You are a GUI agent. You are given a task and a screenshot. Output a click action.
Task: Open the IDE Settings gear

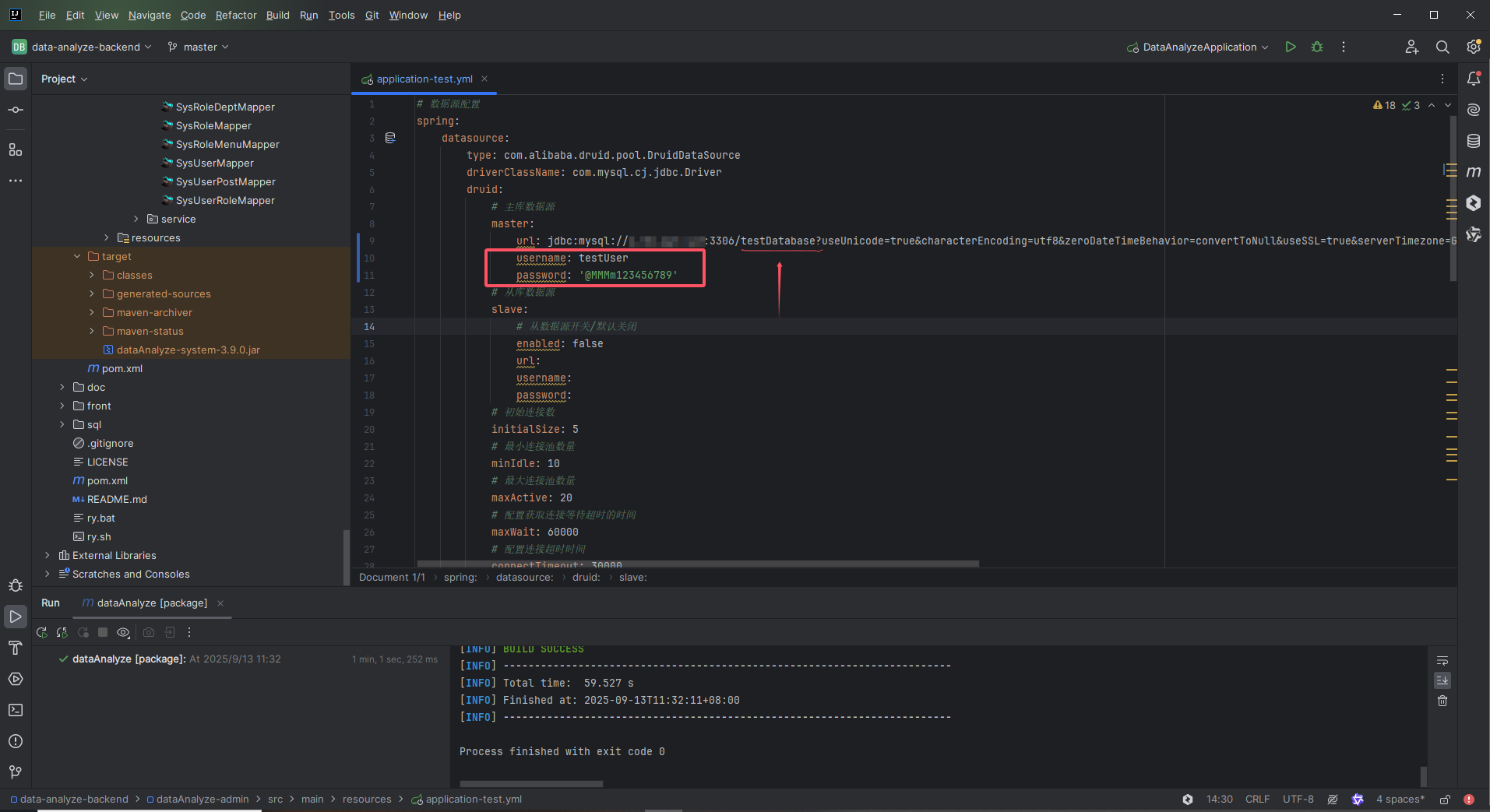(1473, 47)
